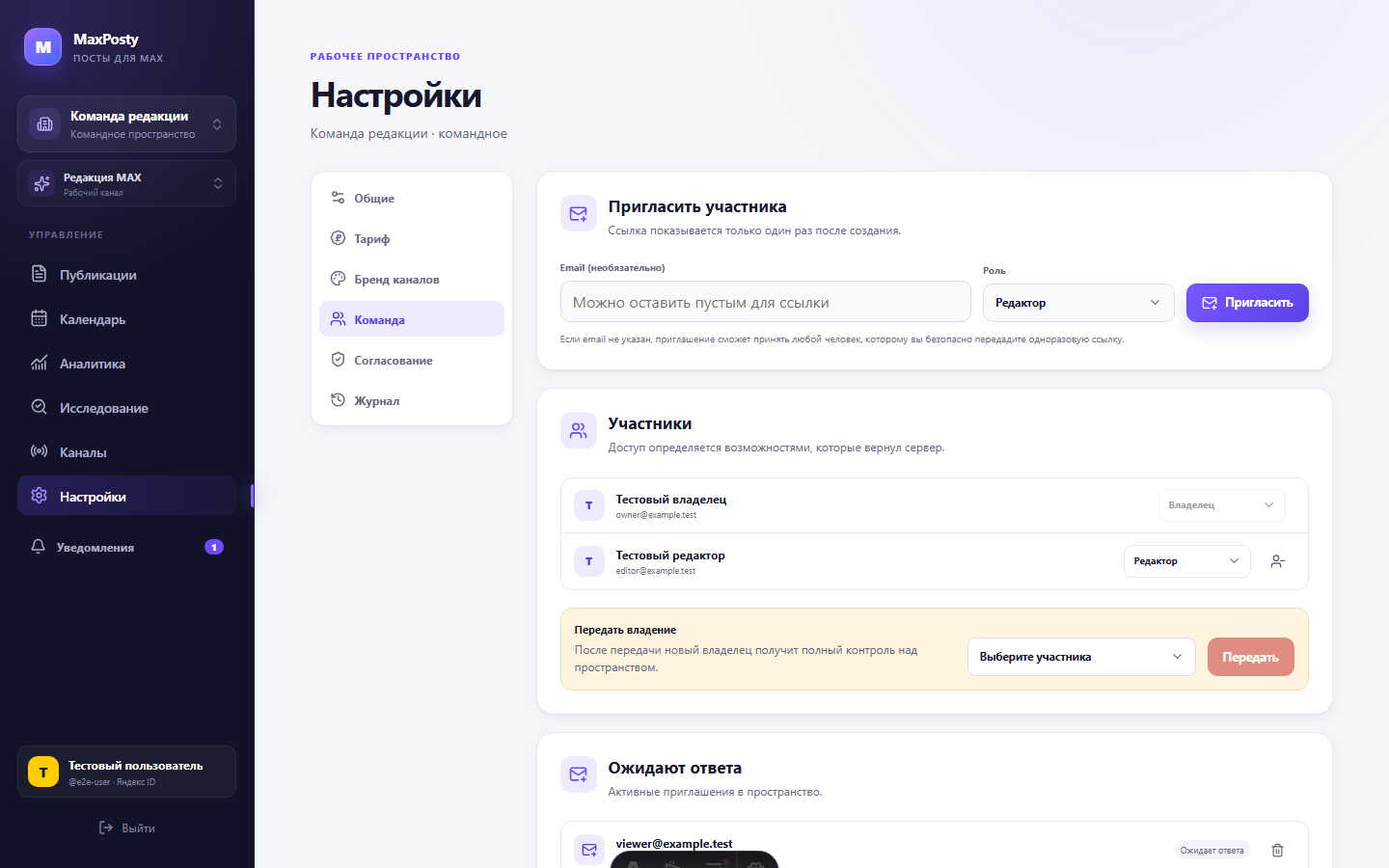The width and height of the screenshot is (1389, 868).
Task: Open the Редакция MAX channel switcher
Action: click(x=126, y=183)
